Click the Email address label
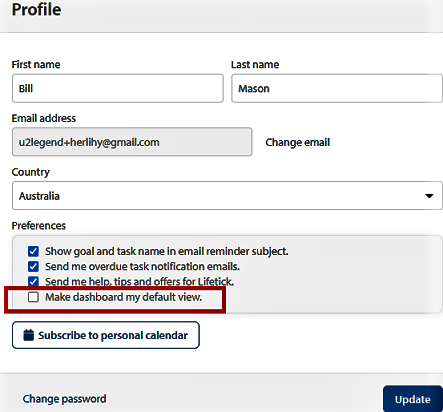443x412 pixels. pos(44,118)
